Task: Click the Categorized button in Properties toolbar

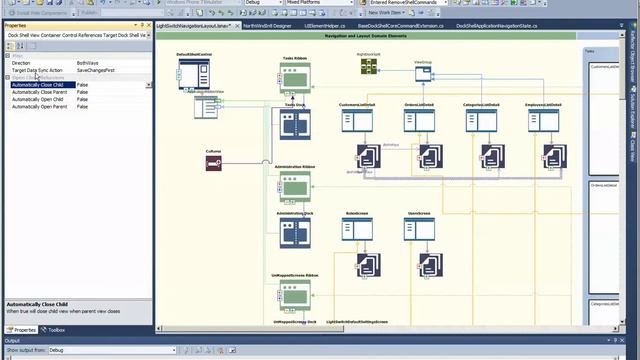Action: [11, 46]
